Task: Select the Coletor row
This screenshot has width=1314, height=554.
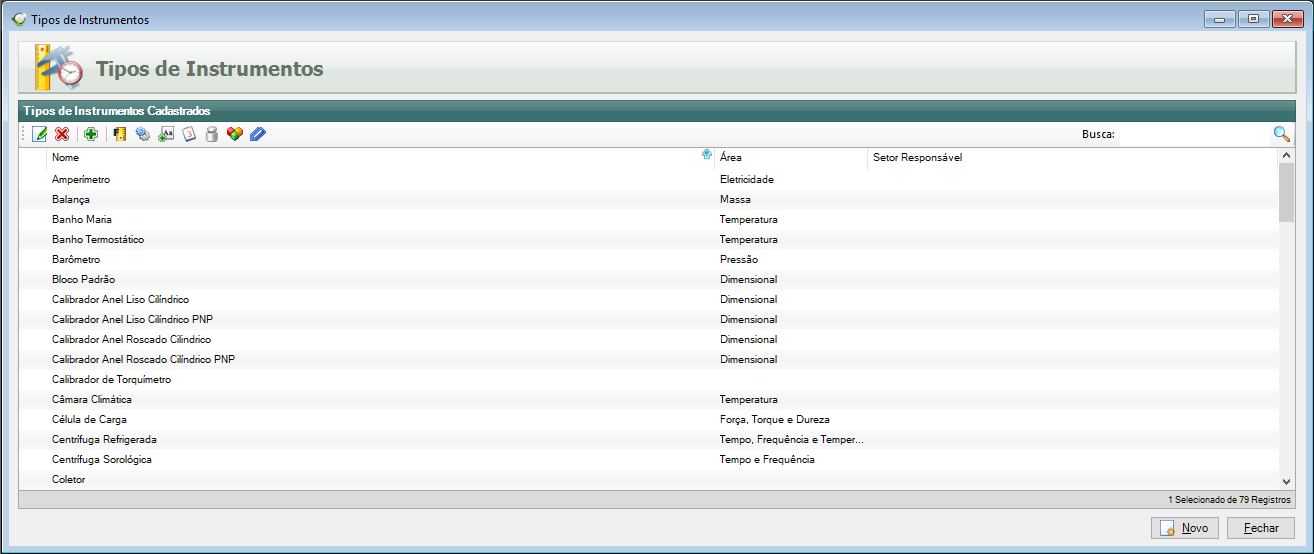Action: tap(648, 480)
